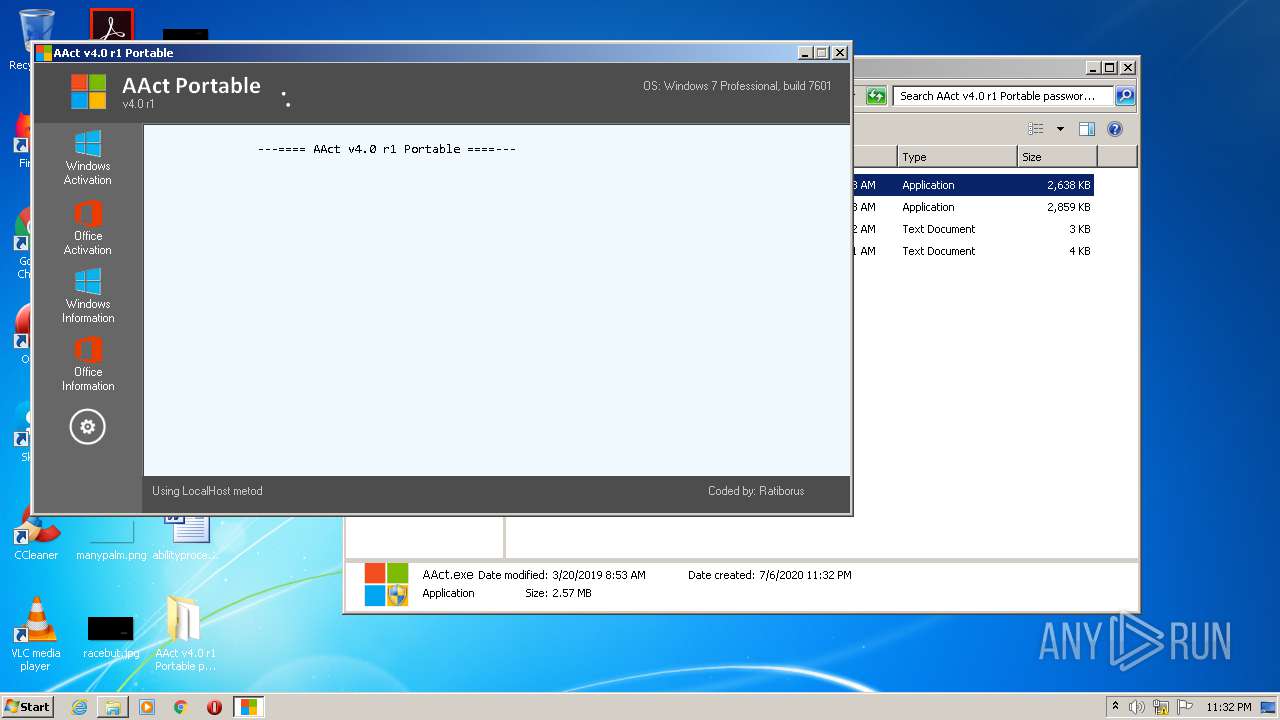Select the 4 KB Text Document row
The image size is (1280, 720).
pyautogui.click(x=972, y=251)
